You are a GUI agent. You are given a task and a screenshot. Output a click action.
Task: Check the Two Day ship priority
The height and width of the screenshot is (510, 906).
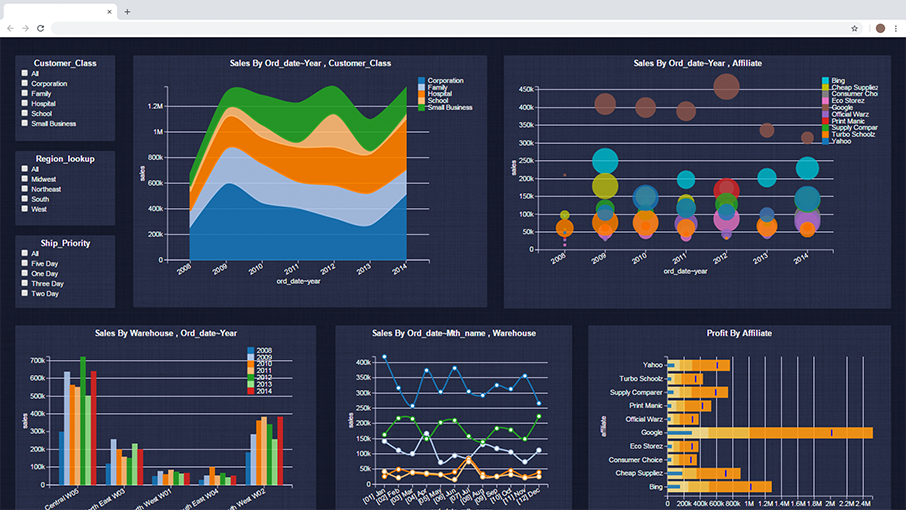click(24, 293)
